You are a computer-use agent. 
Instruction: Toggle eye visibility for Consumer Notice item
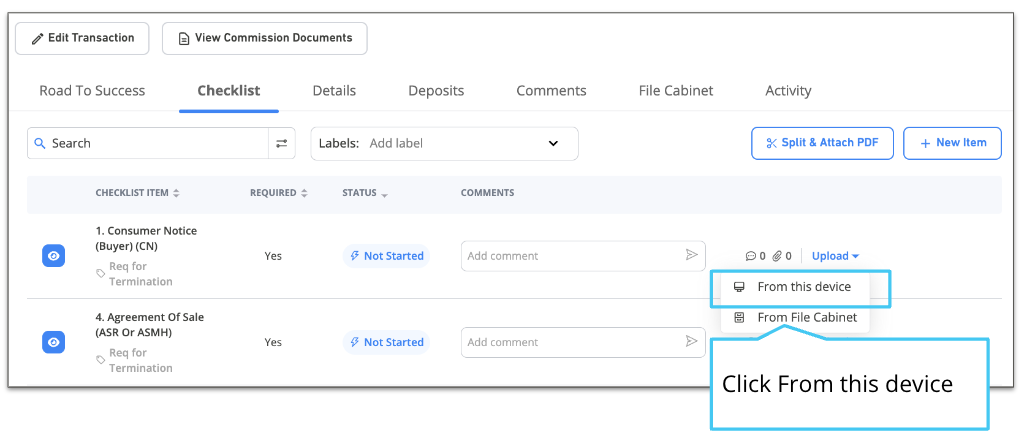point(54,256)
